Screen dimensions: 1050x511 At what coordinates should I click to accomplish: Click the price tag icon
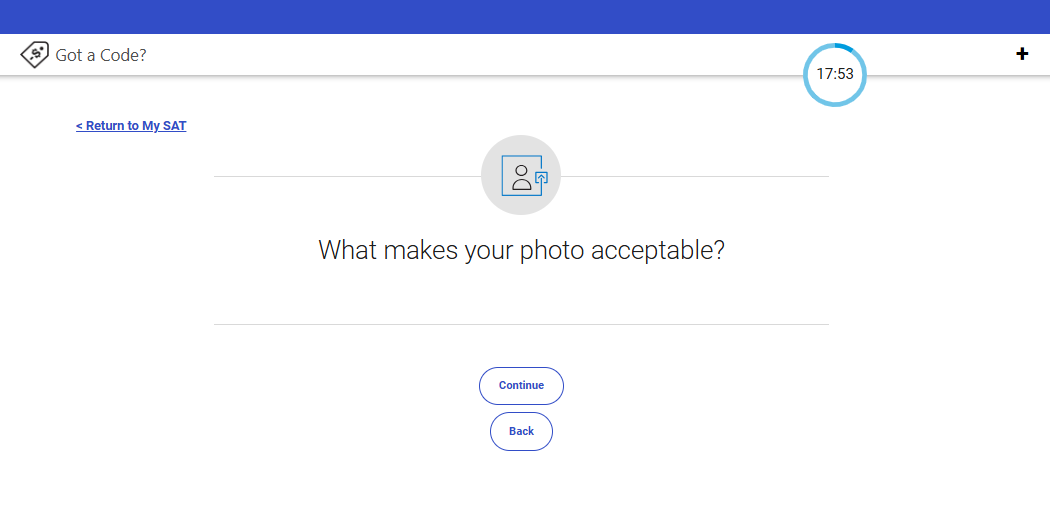pos(35,55)
